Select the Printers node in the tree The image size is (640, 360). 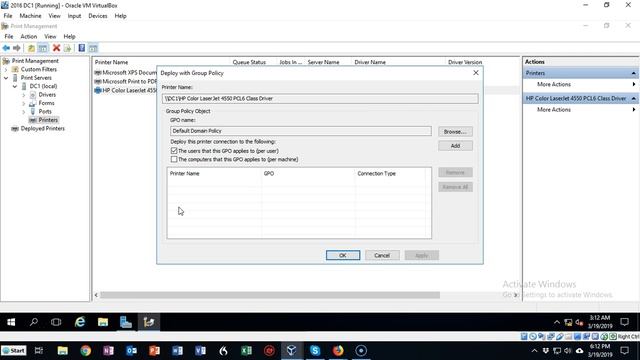pyautogui.click(x=48, y=120)
